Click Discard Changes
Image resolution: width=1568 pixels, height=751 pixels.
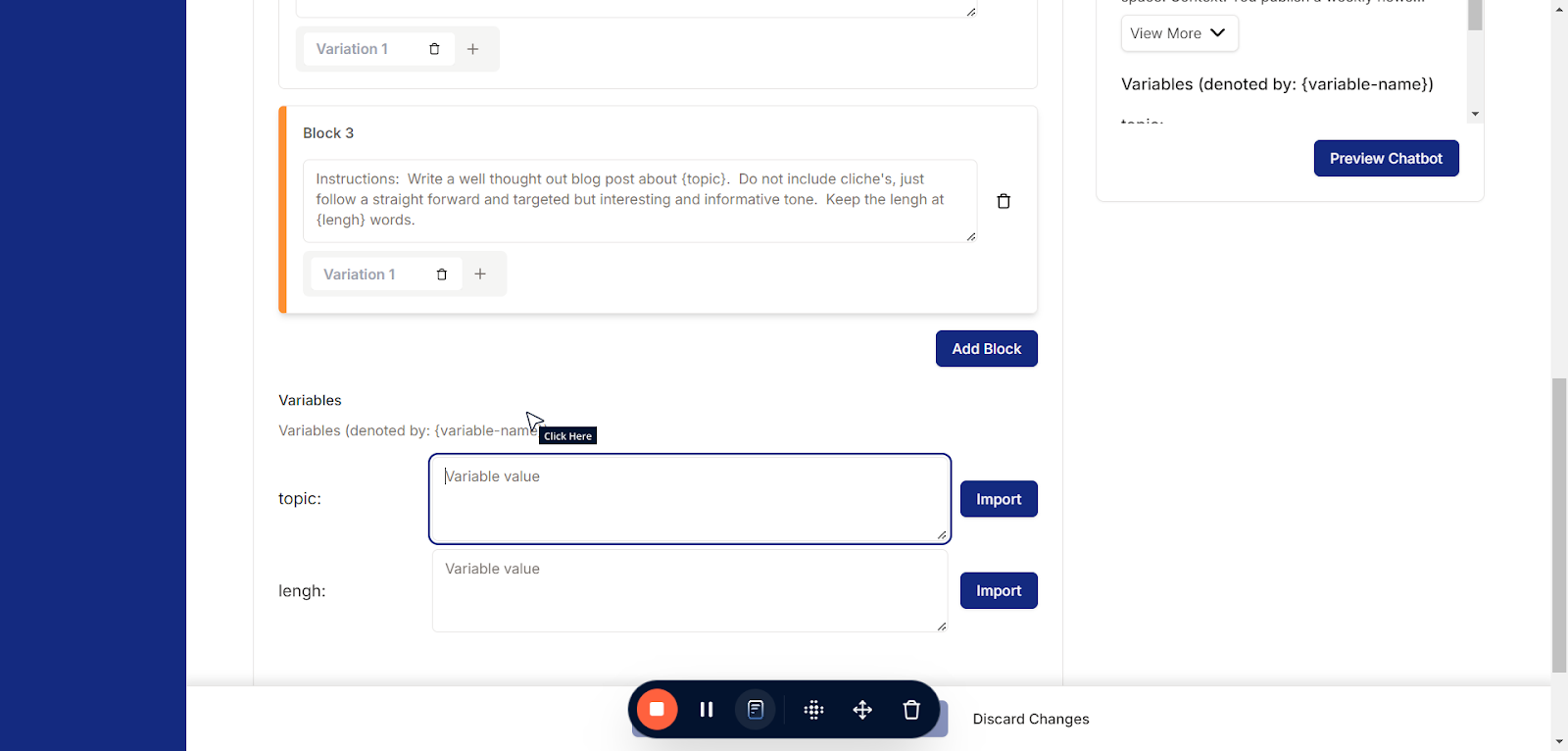point(1031,719)
